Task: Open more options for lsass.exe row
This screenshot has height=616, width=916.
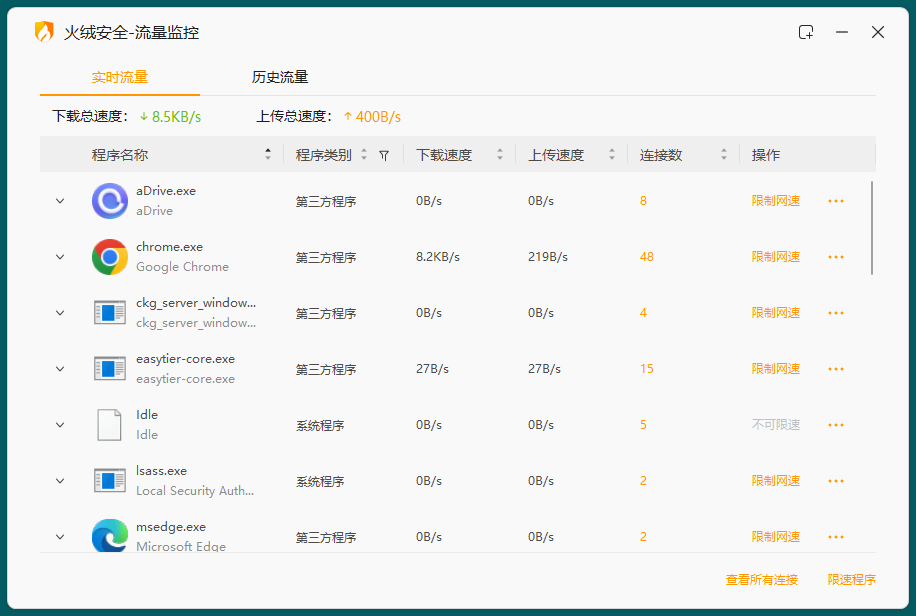Action: tap(836, 481)
